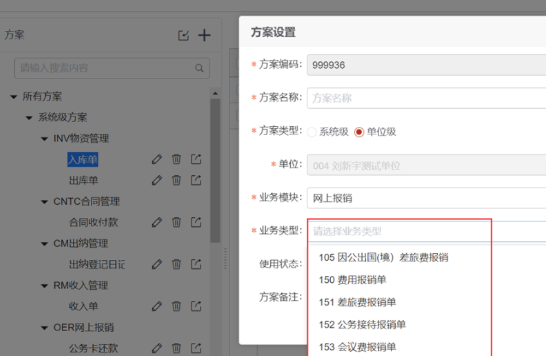Click the 方案名称 input field
The height and width of the screenshot is (360, 546).
(426, 98)
